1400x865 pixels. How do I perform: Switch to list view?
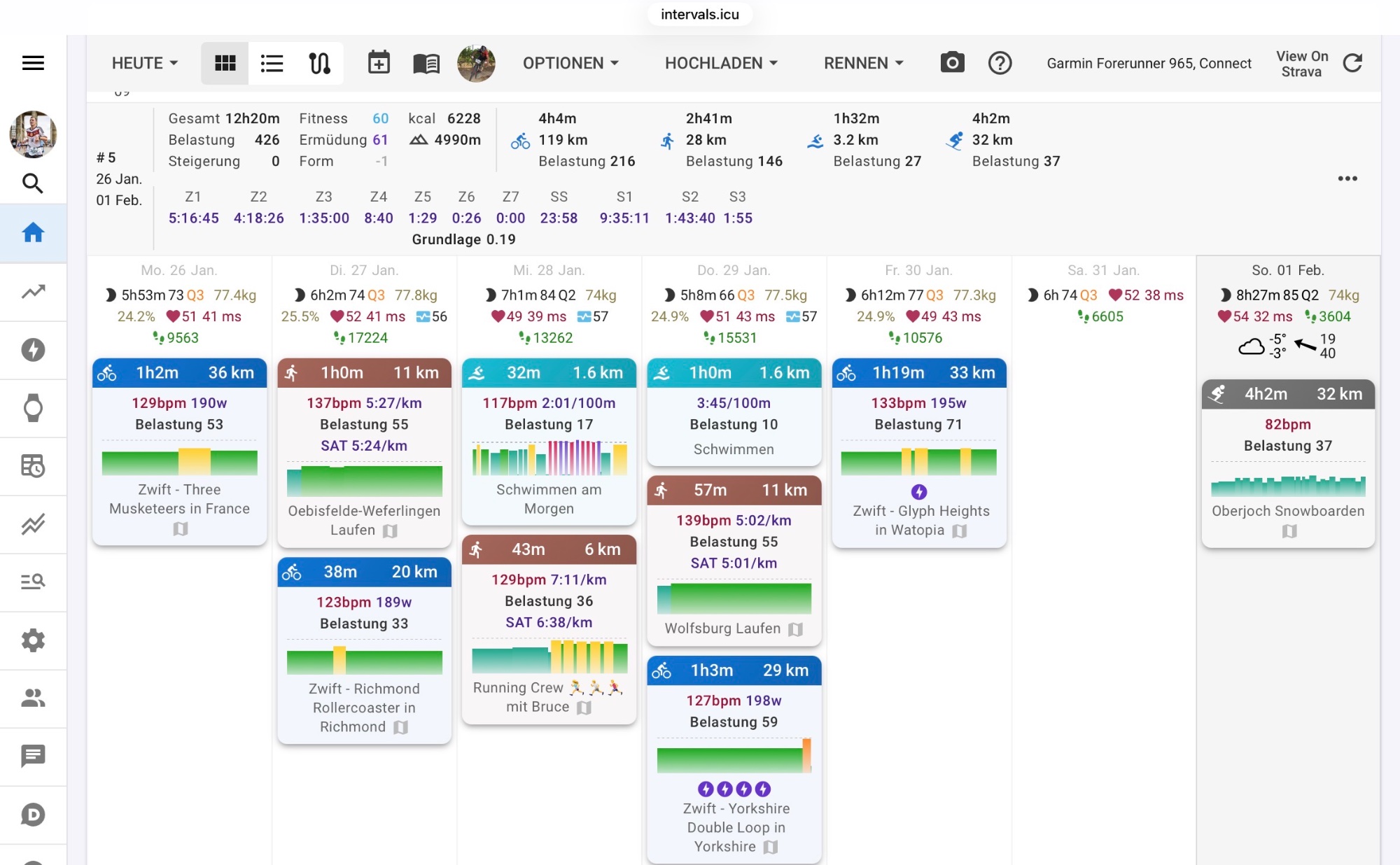pyautogui.click(x=272, y=63)
